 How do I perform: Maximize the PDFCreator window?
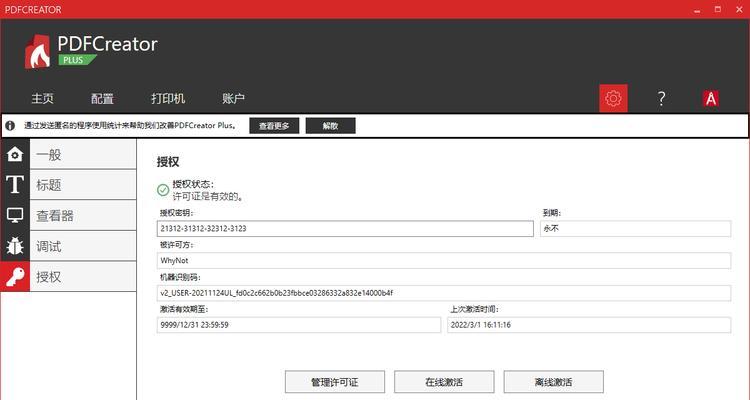[x=717, y=9]
